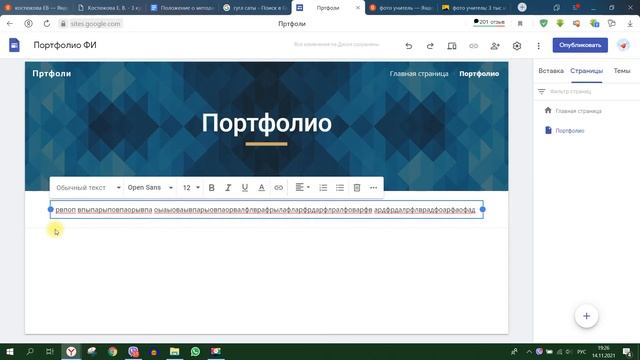Click the page filter field
This screenshot has width=640, height=360.
[587, 91]
